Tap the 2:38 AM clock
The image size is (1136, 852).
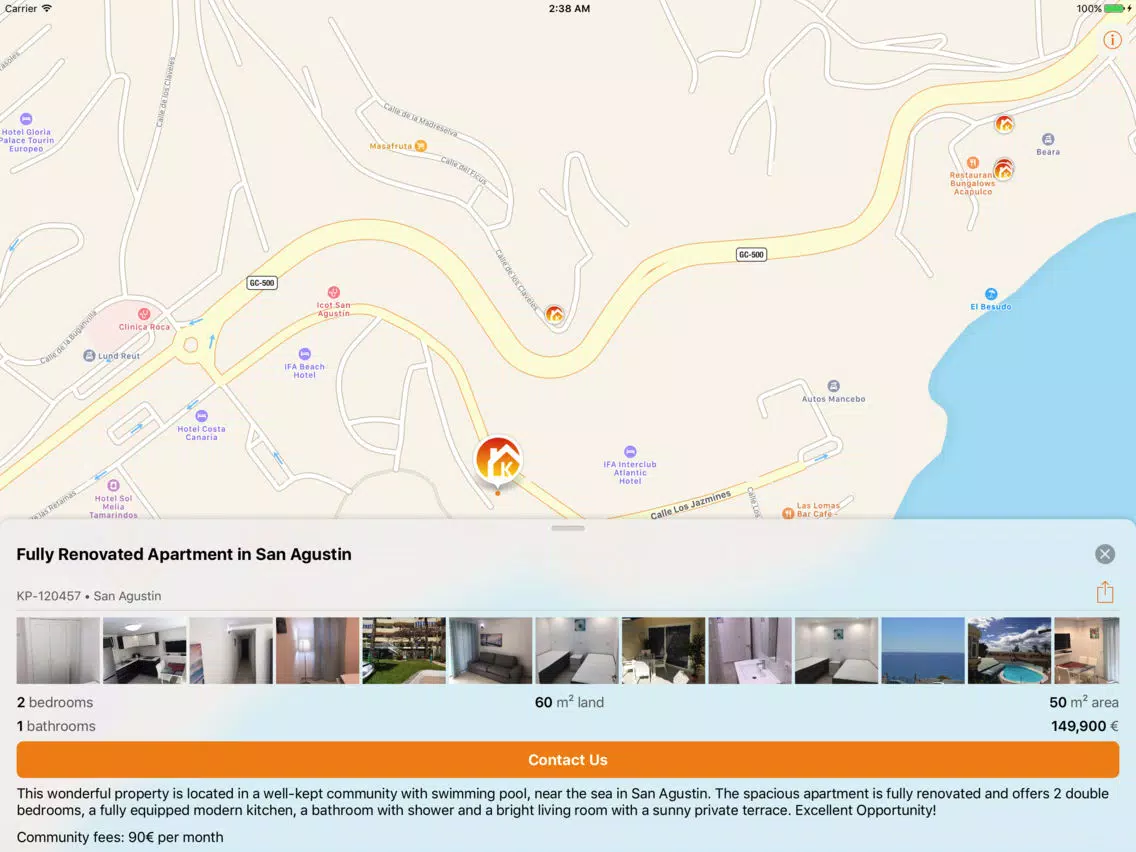point(569,9)
